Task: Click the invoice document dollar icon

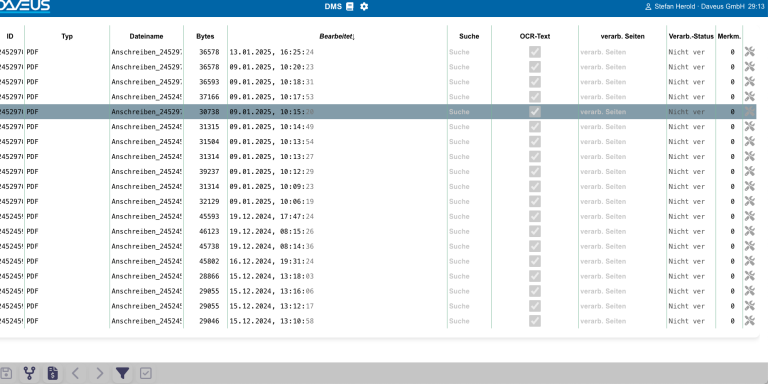Action: click(x=53, y=374)
